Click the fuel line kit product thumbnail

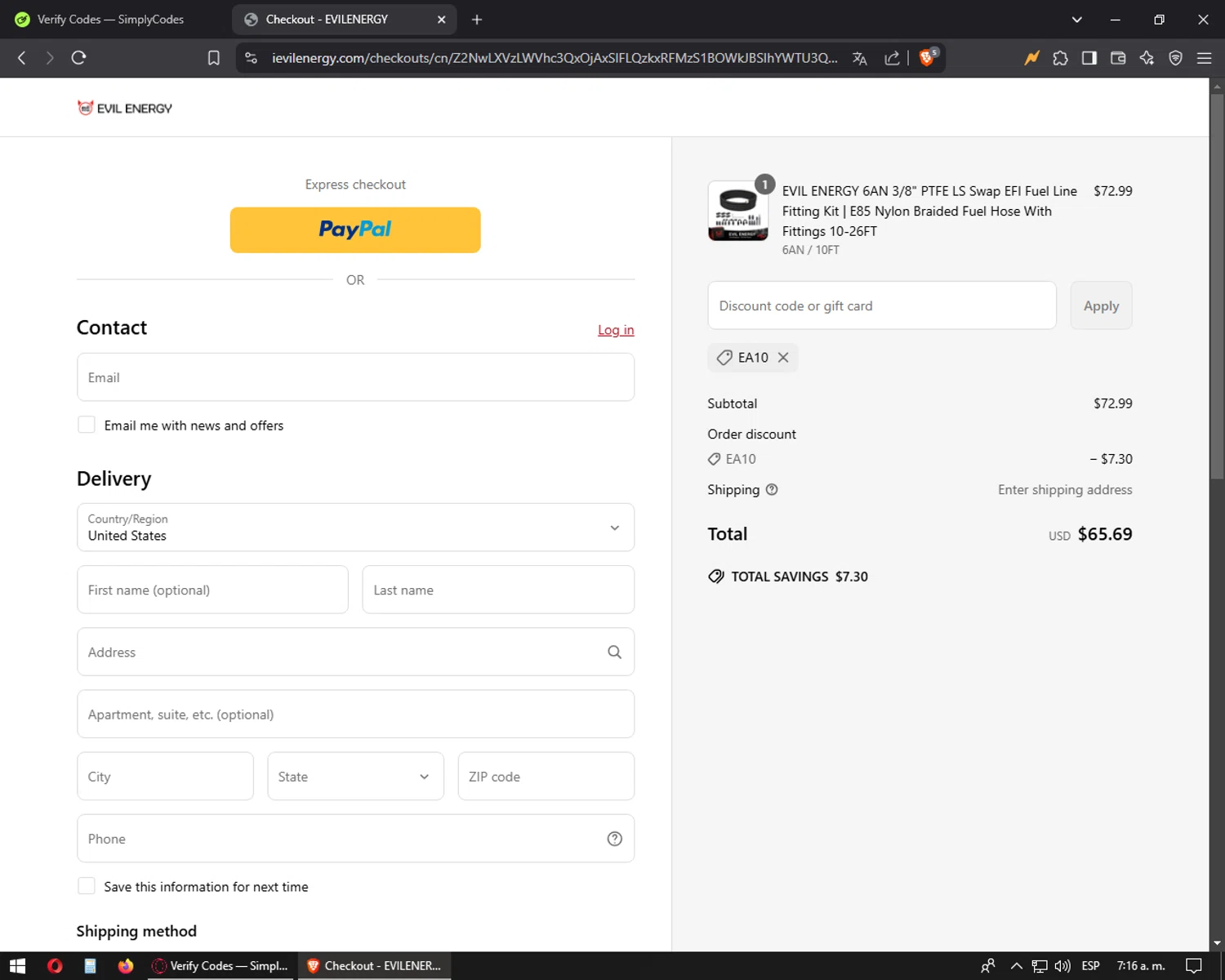pos(738,211)
